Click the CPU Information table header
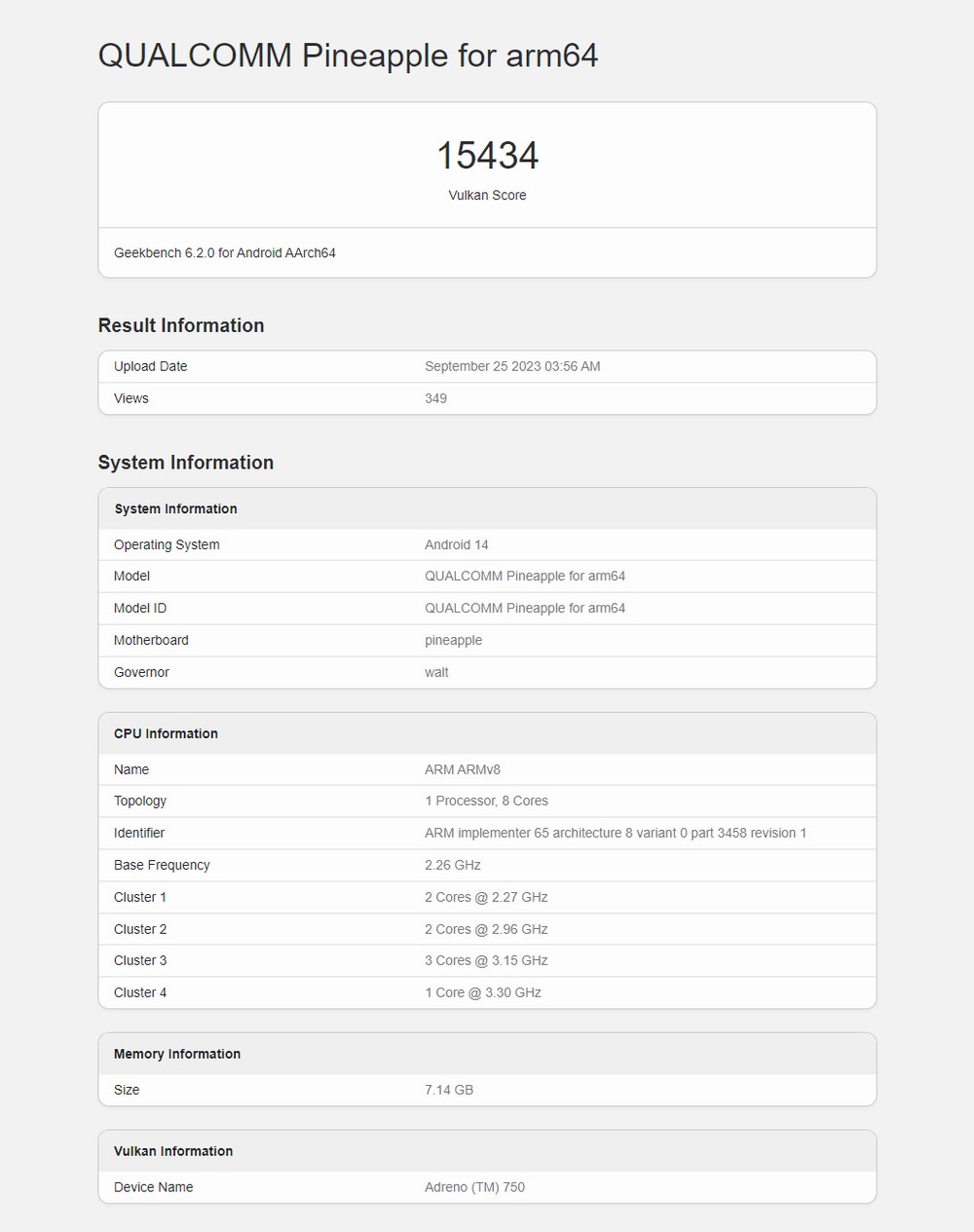The height and width of the screenshot is (1232, 974). [166, 733]
